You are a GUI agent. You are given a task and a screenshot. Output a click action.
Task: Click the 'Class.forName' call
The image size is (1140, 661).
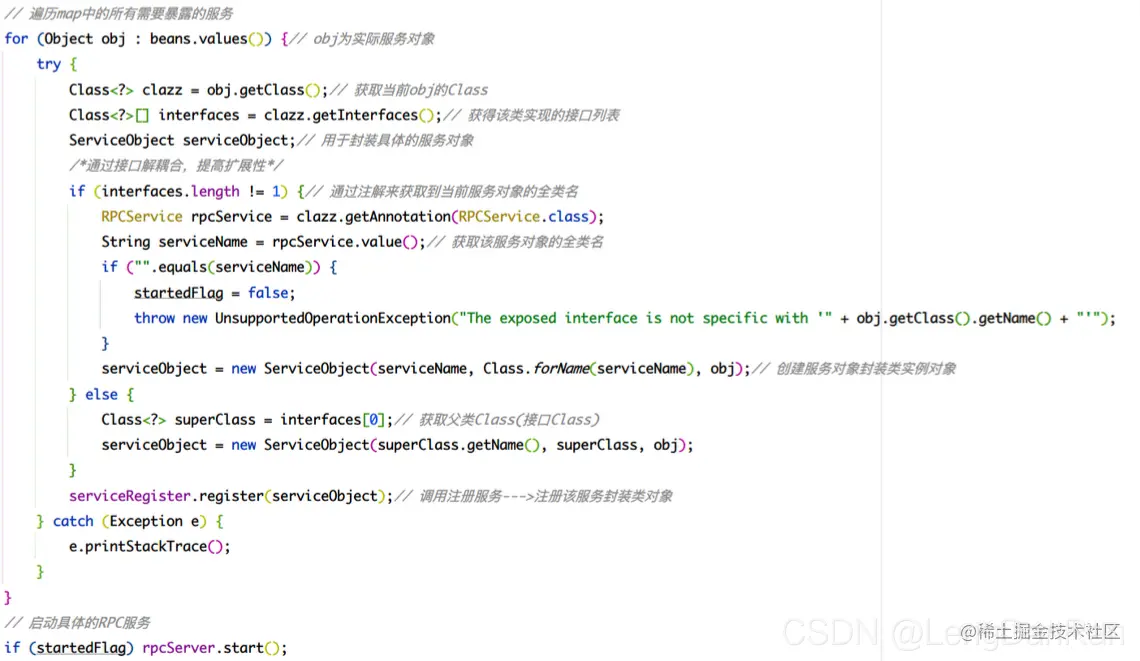click(x=536, y=369)
